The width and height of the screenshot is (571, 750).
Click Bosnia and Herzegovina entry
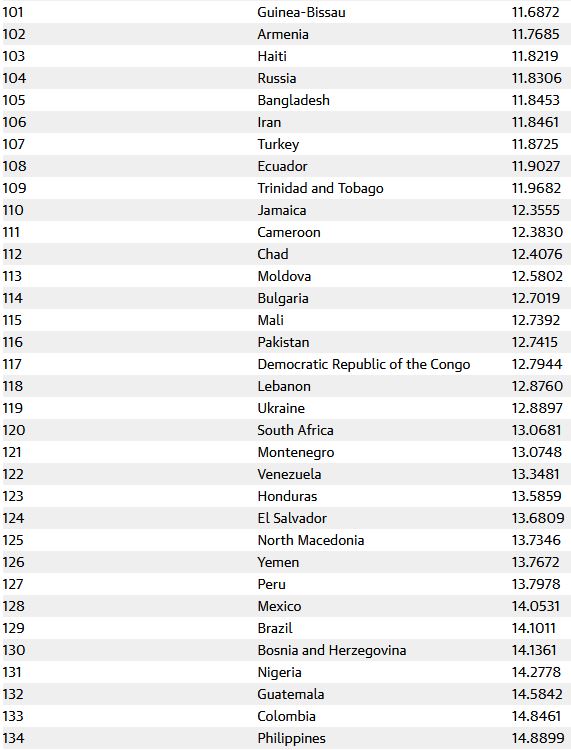point(331,650)
